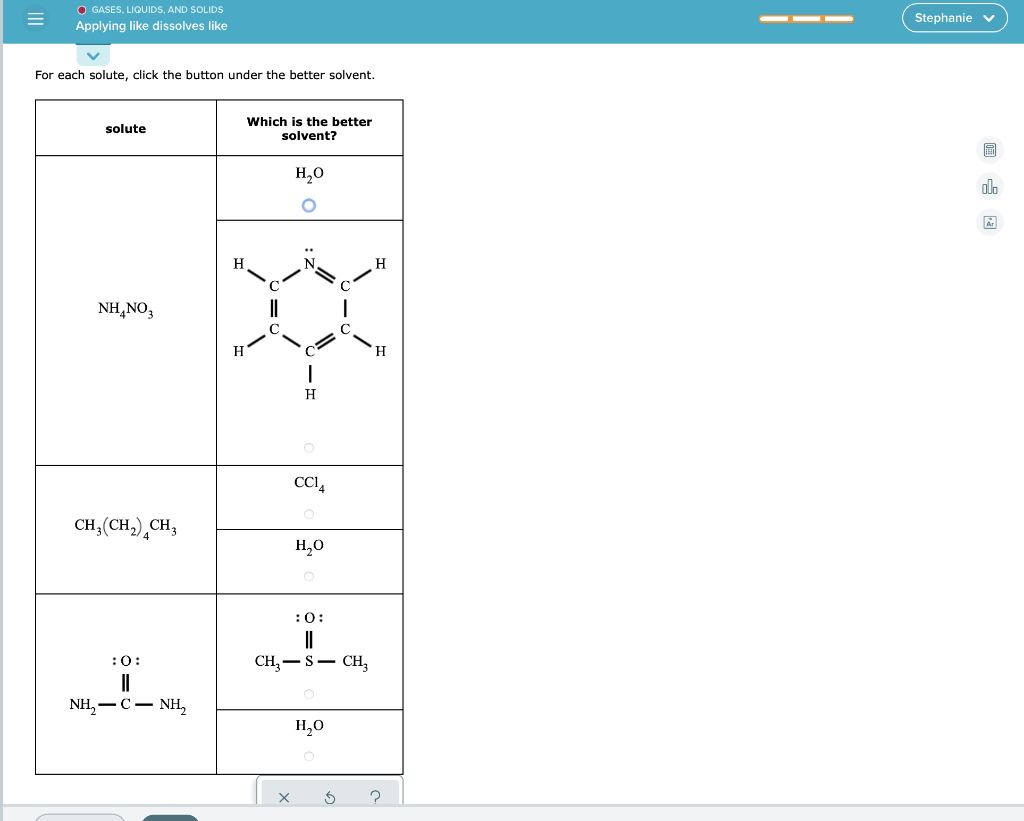Choose H2O as the solvent for urea
Image resolution: width=1024 pixels, height=821 pixels.
(308, 756)
